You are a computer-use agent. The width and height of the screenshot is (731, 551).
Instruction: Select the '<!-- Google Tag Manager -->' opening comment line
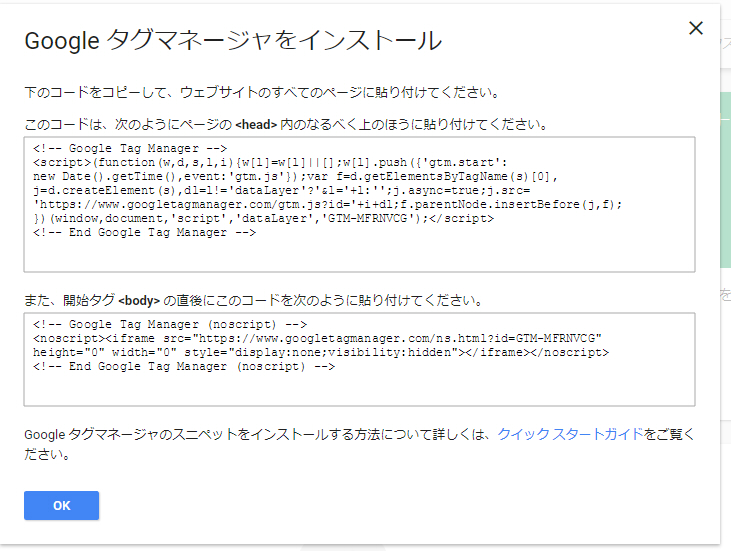130,148
